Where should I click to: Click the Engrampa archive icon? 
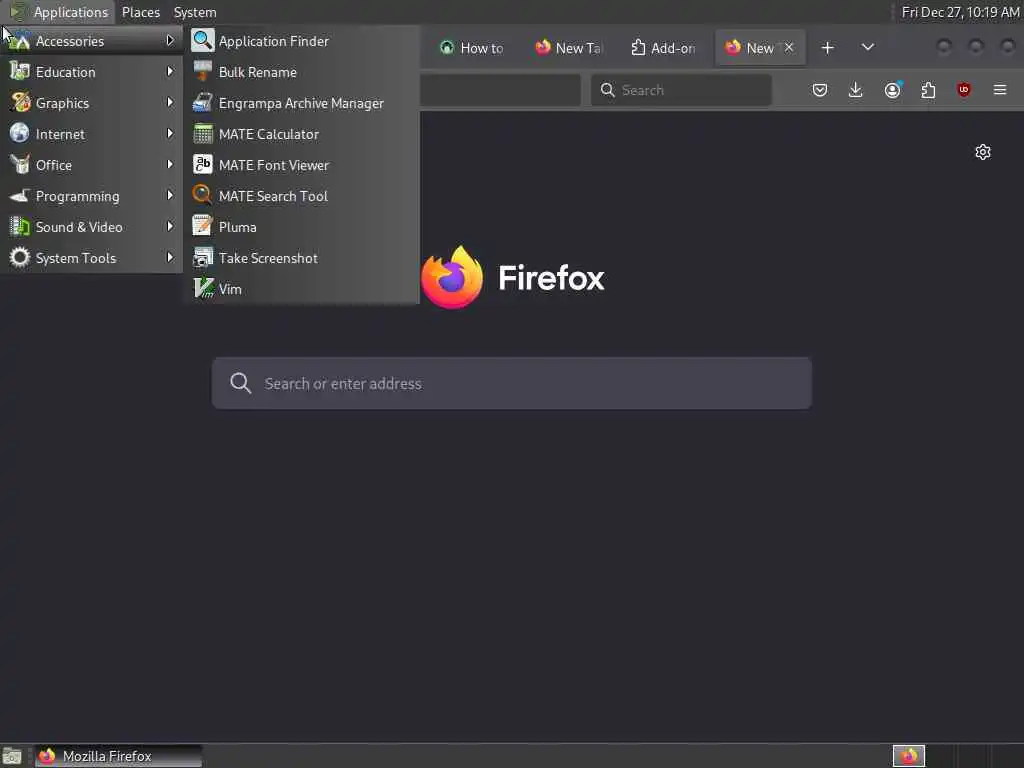coord(202,103)
